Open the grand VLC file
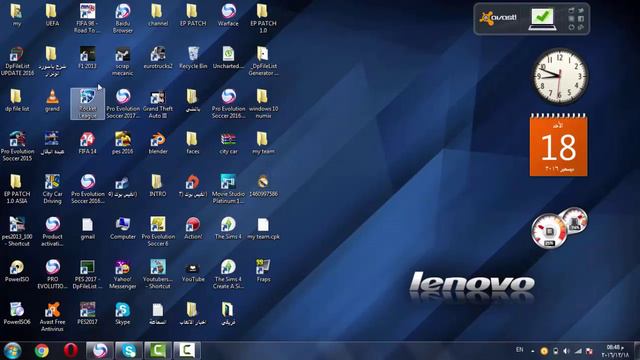The width and height of the screenshot is (640, 360). coord(52,100)
